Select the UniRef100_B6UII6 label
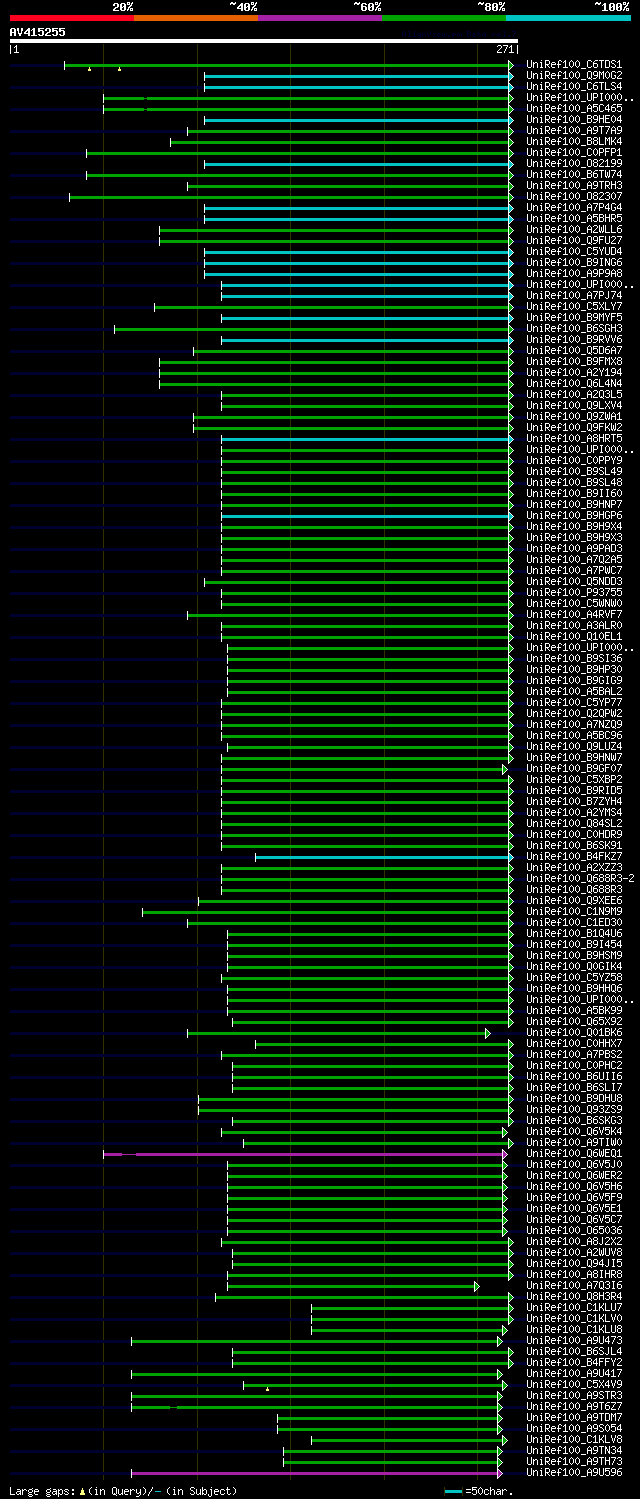This screenshot has width=640, height=1499. [x=573, y=1077]
